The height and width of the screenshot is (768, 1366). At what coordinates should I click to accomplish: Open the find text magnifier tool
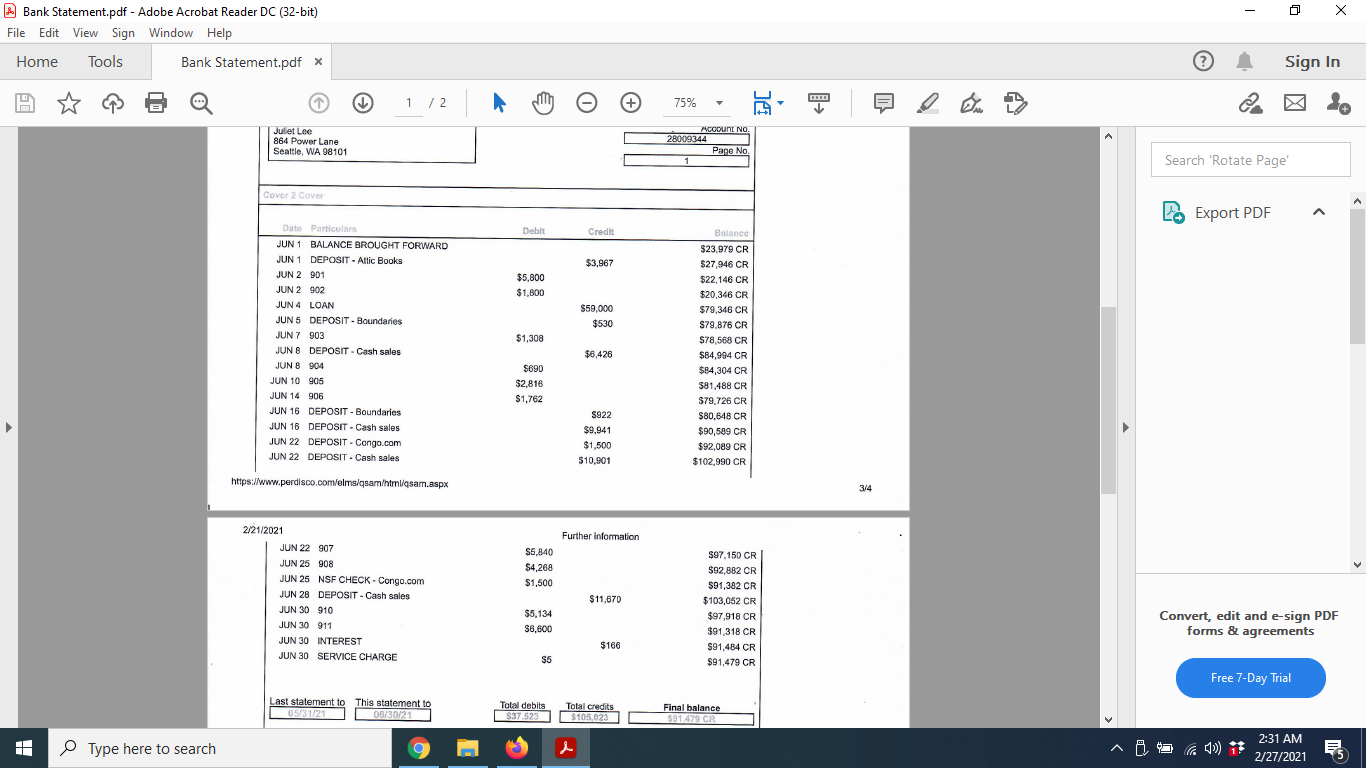coord(200,103)
